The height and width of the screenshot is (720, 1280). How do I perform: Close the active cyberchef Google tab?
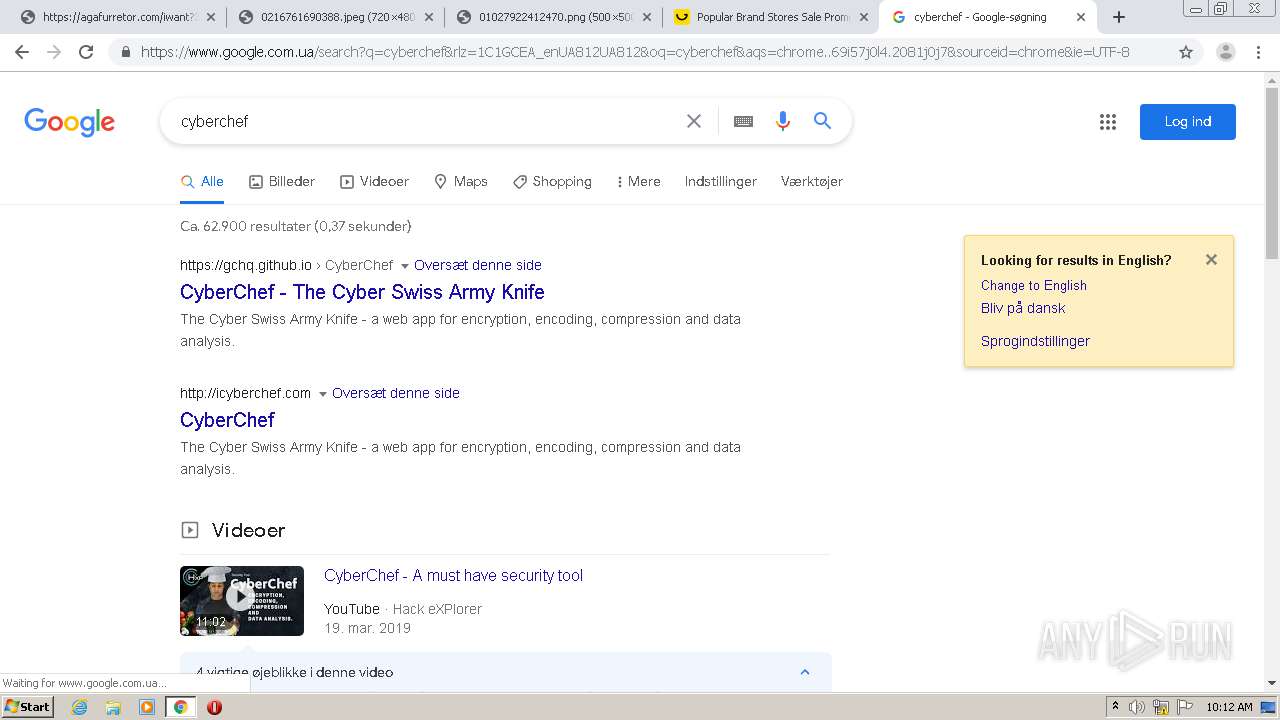(1081, 17)
